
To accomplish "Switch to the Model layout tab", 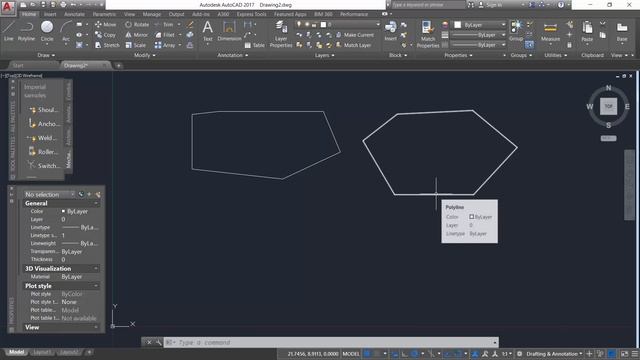I will coord(16,352).
